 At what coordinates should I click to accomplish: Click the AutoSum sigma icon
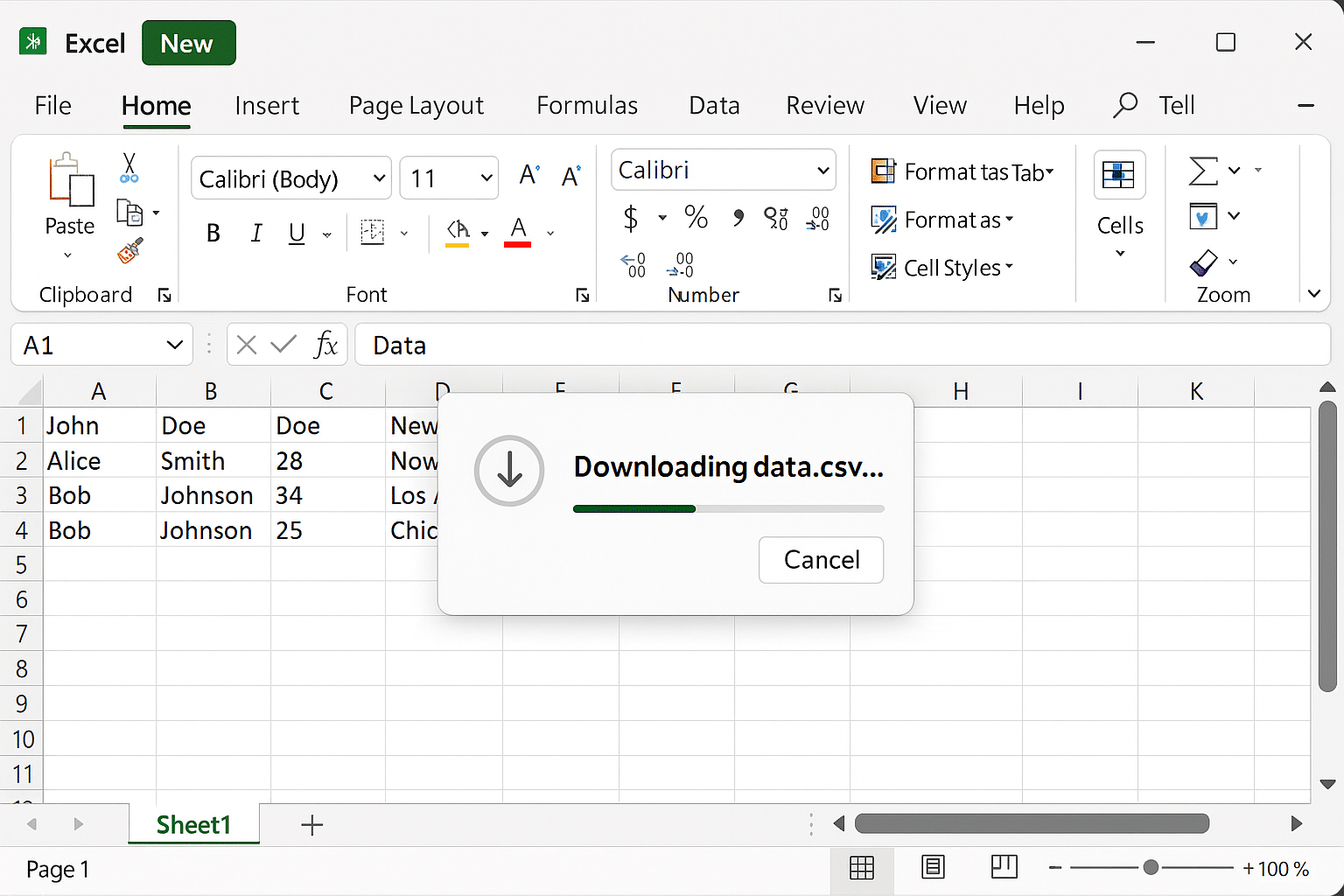pyautogui.click(x=1203, y=171)
